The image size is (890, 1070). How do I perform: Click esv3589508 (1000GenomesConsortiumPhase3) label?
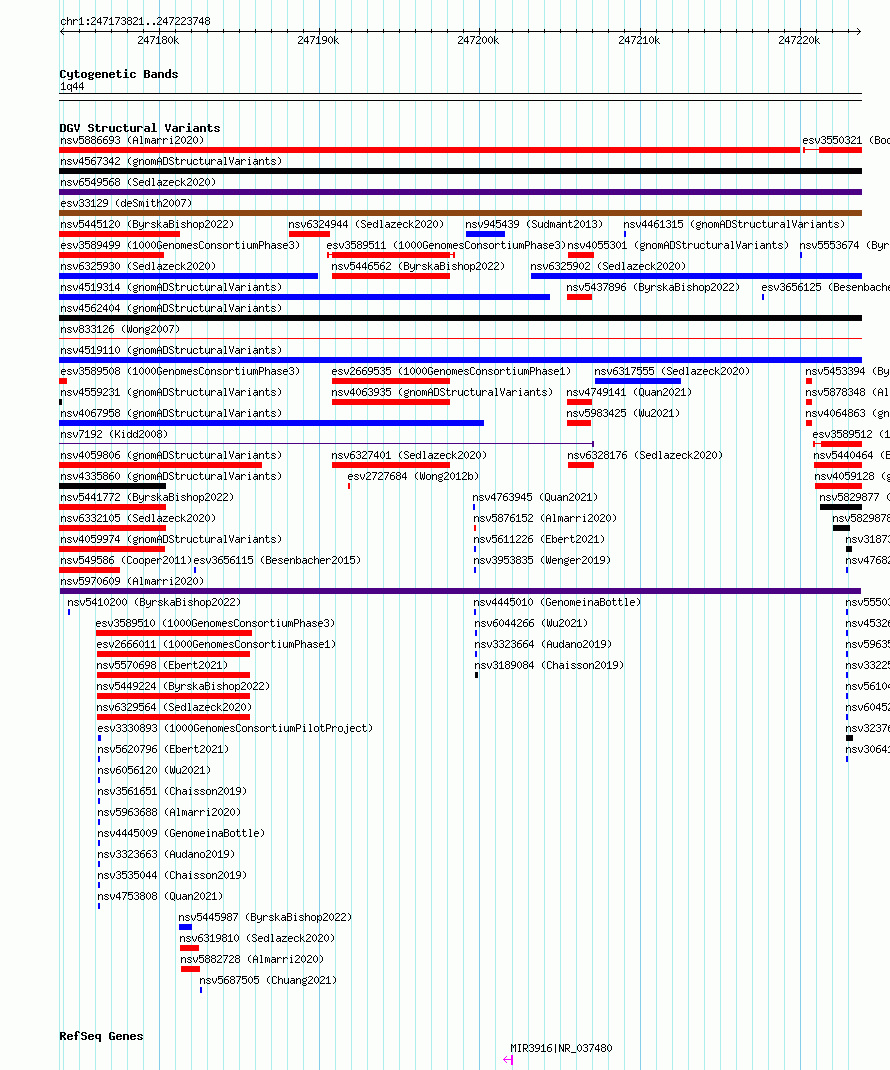pyautogui.click(x=180, y=371)
